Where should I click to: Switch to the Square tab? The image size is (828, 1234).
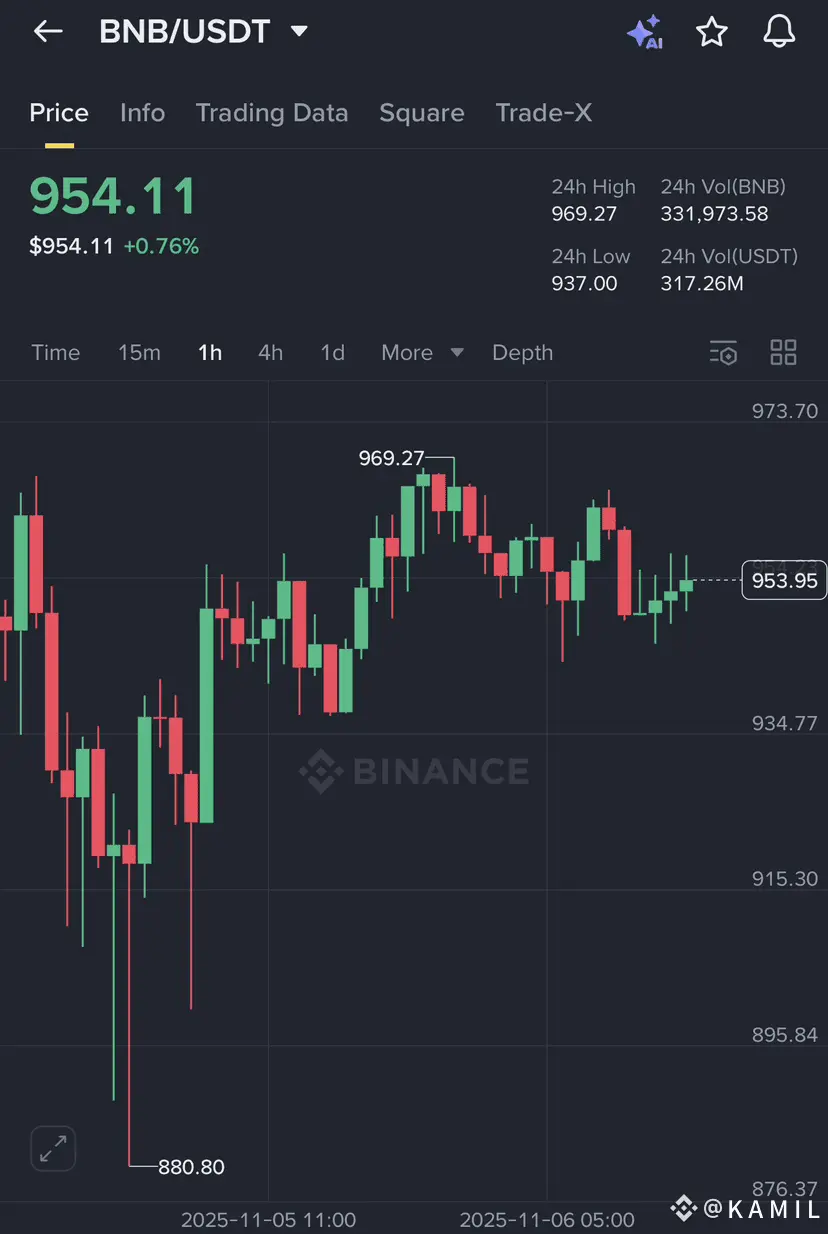(x=421, y=113)
